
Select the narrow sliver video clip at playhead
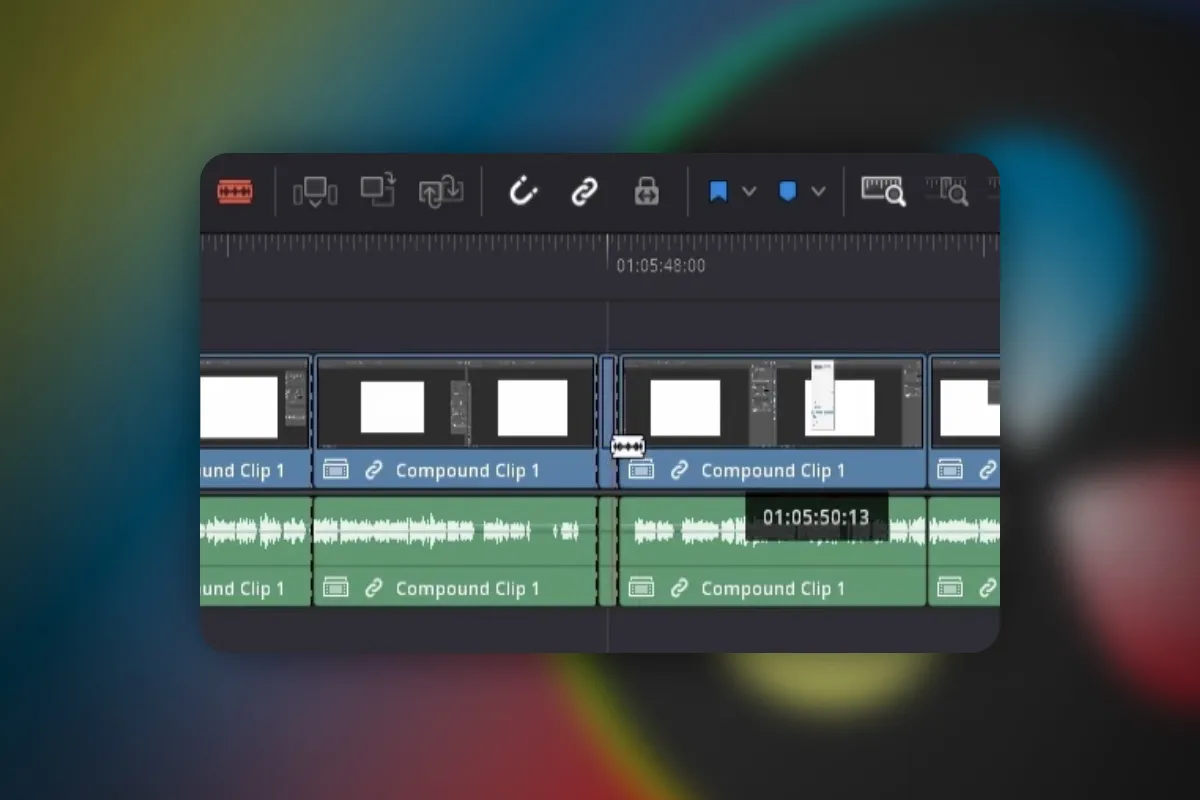[607, 422]
